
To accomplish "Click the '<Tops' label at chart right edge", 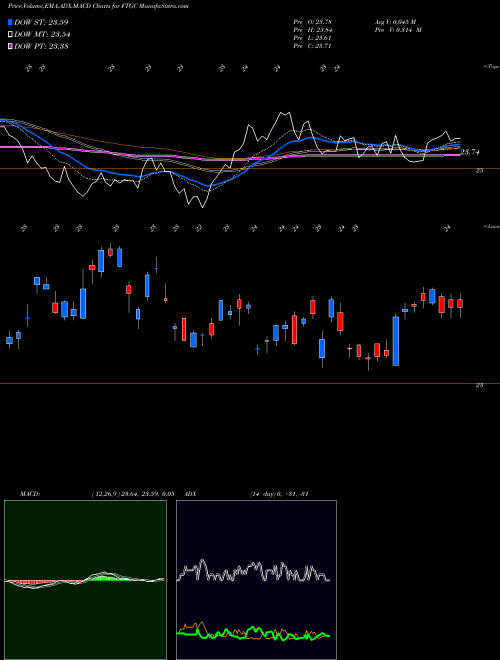I will click(492, 67).
